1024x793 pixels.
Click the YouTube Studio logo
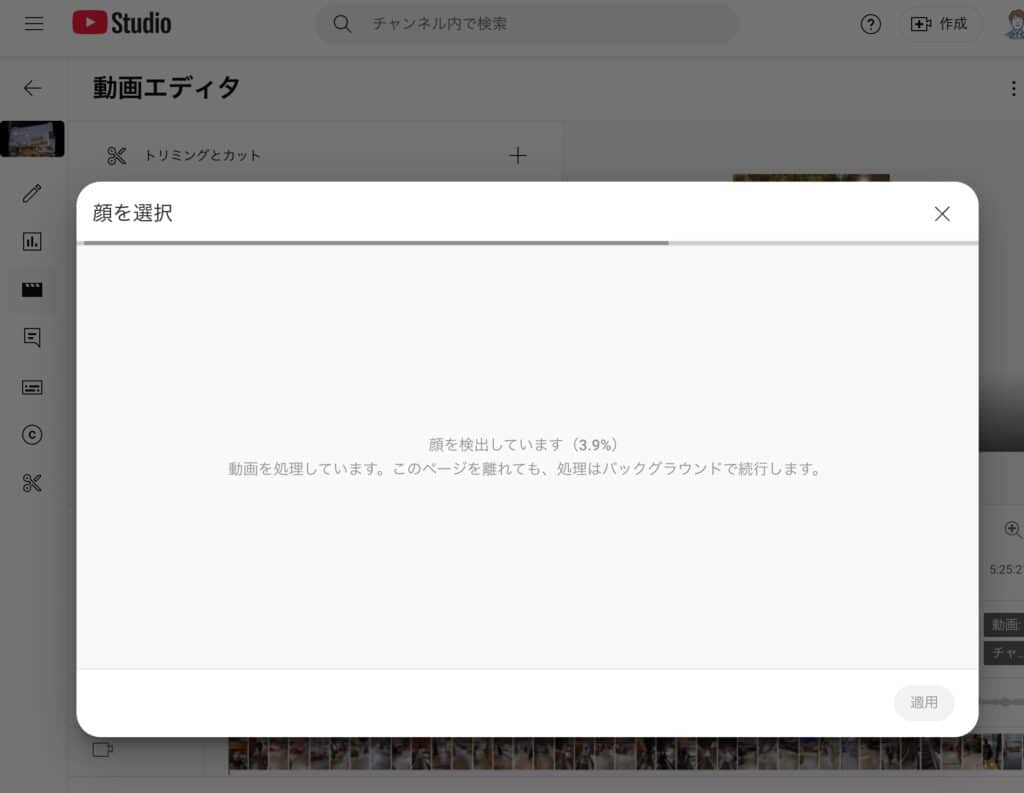[122, 24]
